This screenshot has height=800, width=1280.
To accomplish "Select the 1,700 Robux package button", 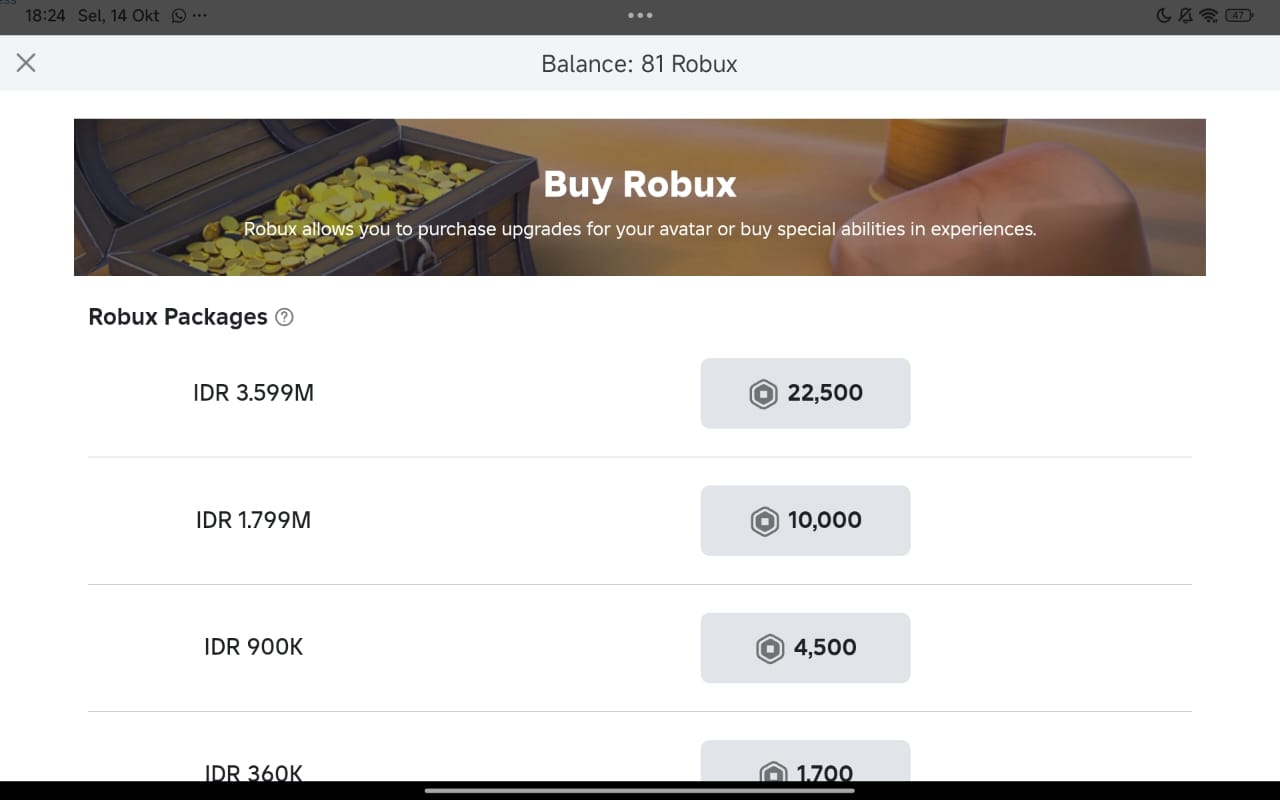I will [x=805, y=765].
